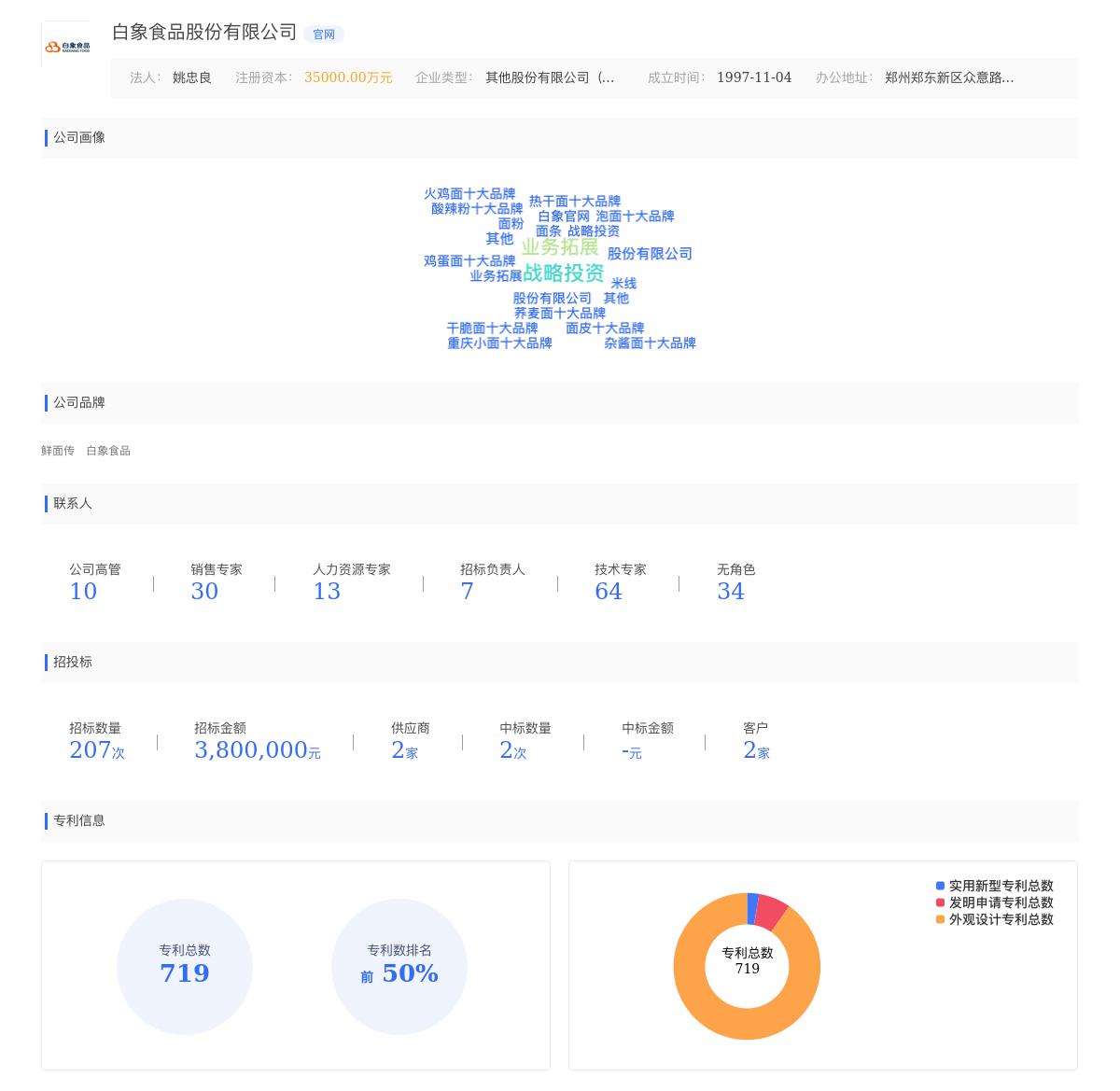The image size is (1120, 1091).
Task: Open 招标负责人 count 7
Action: click(x=493, y=582)
